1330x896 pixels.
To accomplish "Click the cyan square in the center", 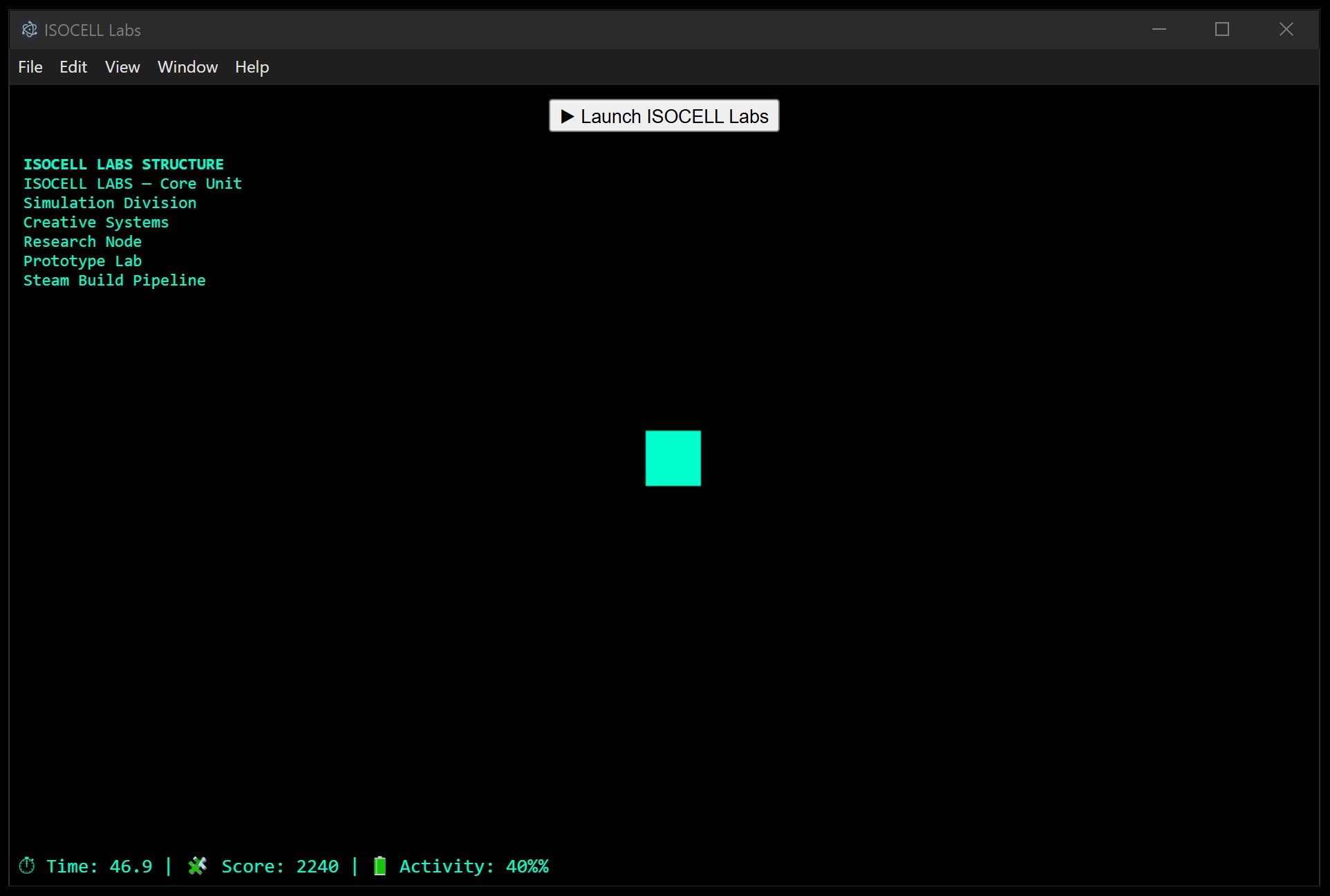I will [673, 458].
